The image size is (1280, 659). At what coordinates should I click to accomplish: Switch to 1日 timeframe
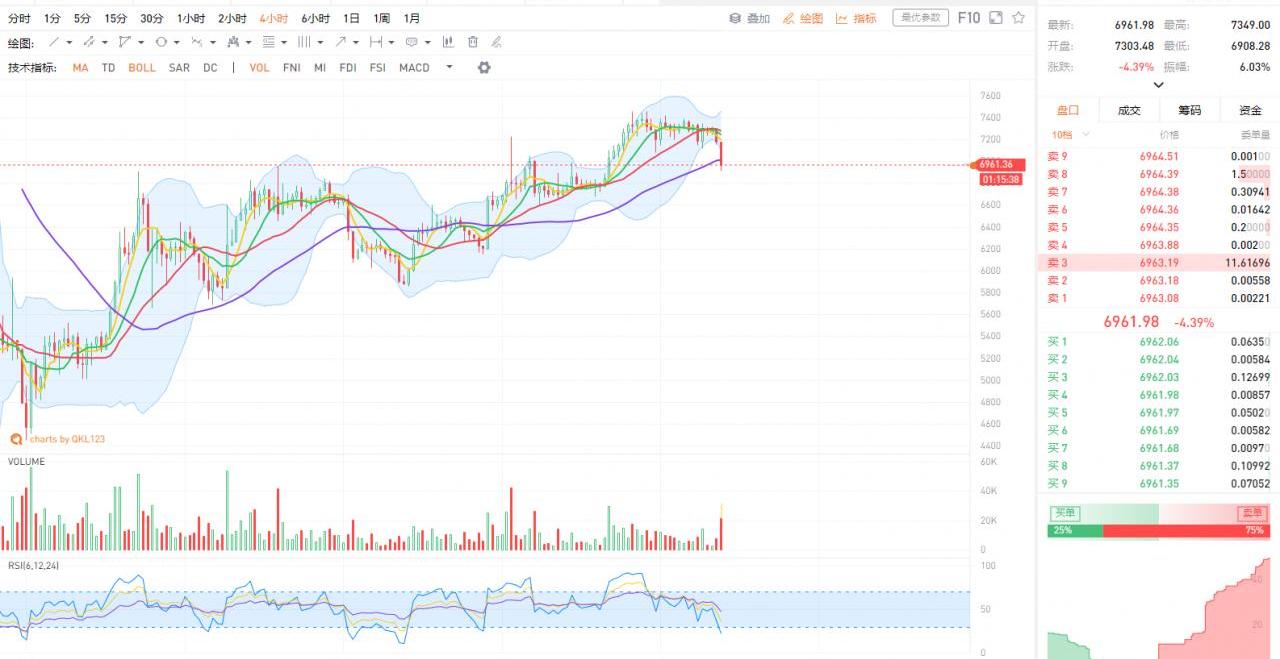351,19
